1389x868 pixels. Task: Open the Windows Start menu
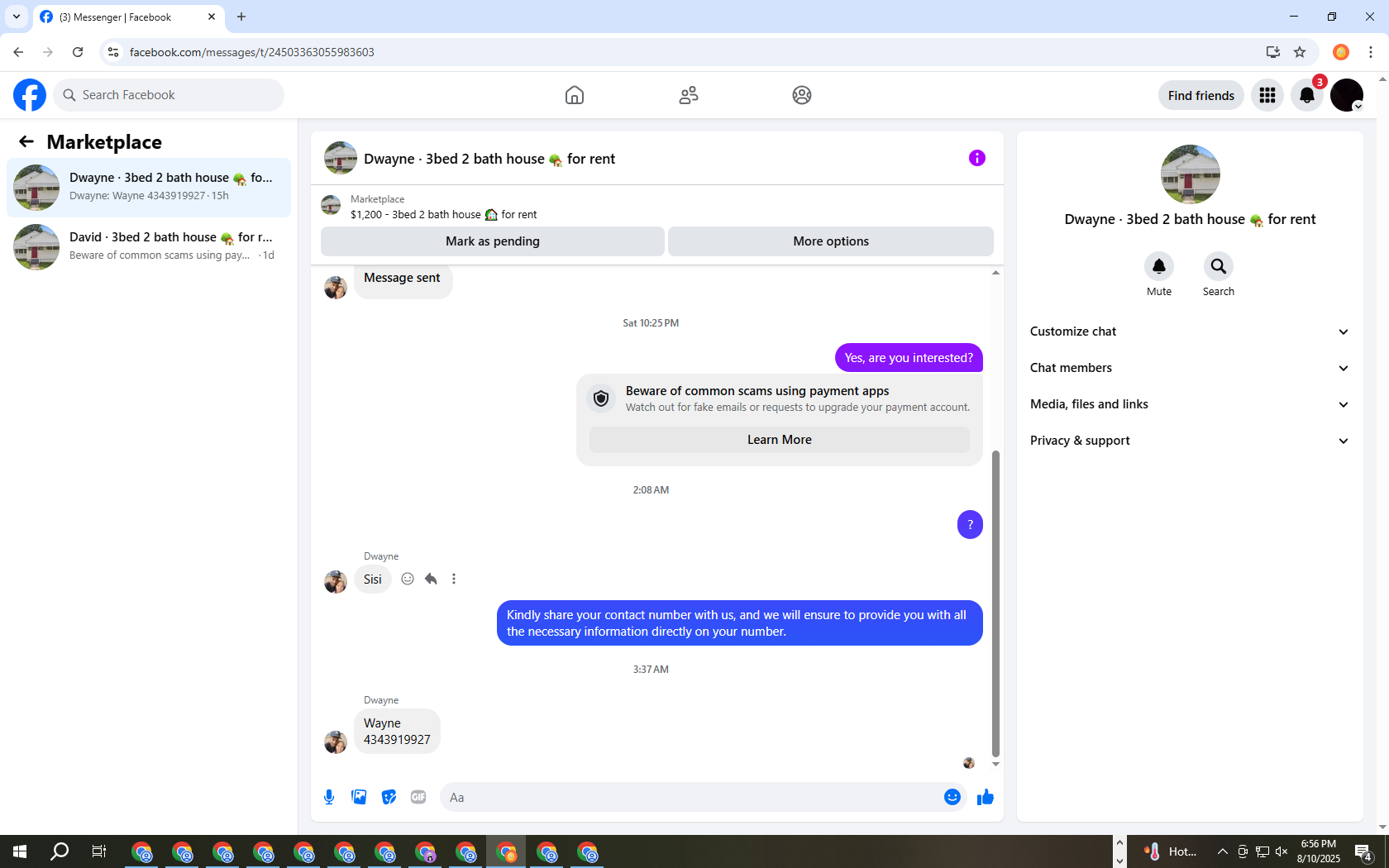point(20,851)
